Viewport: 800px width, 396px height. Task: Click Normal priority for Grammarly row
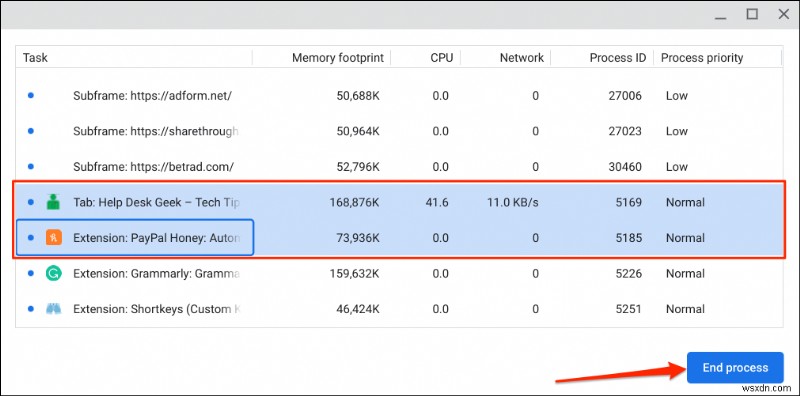(685, 274)
